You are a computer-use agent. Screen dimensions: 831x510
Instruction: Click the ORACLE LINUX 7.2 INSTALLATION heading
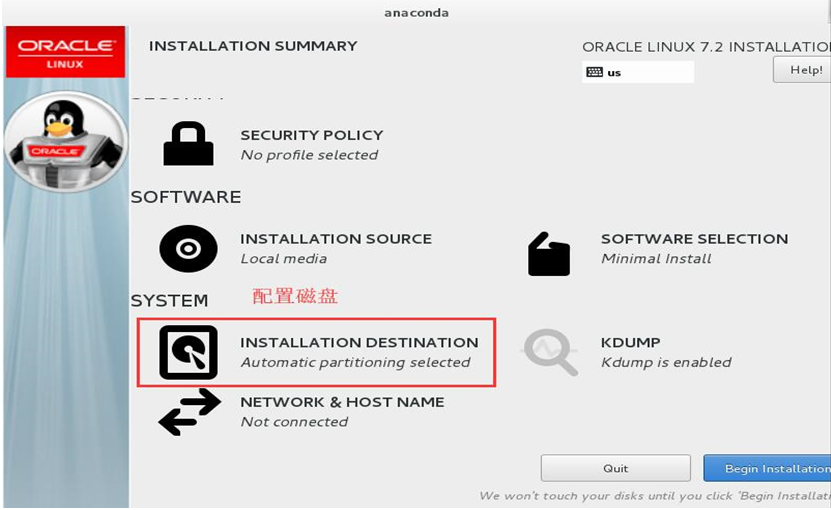coord(706,47)
